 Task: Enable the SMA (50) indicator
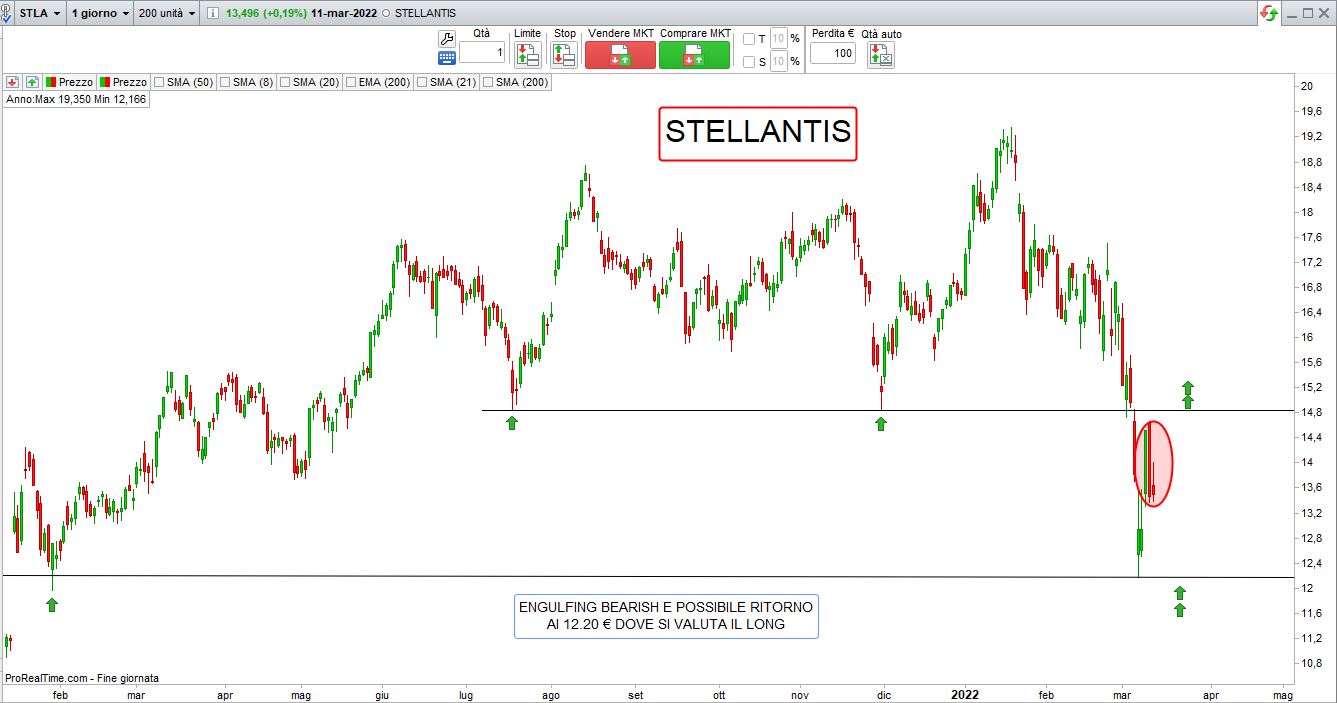[x=158, y=82]
